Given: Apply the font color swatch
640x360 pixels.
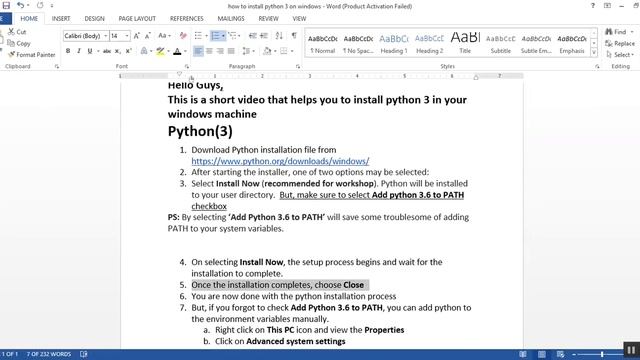Looking at the screenshot, I should pos(177,51).
